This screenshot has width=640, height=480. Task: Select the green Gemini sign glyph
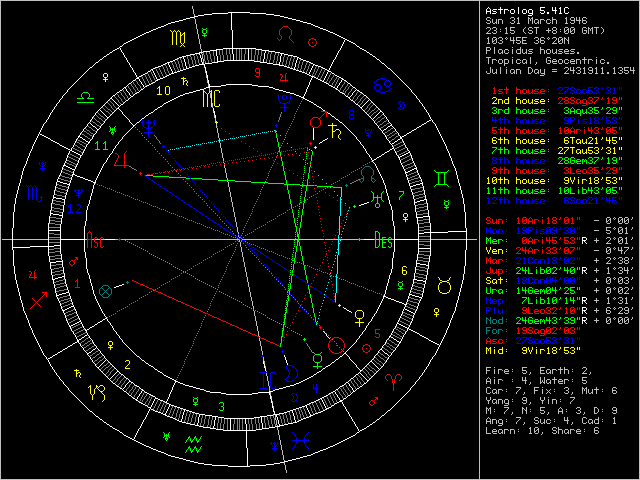tap(442, 179)
